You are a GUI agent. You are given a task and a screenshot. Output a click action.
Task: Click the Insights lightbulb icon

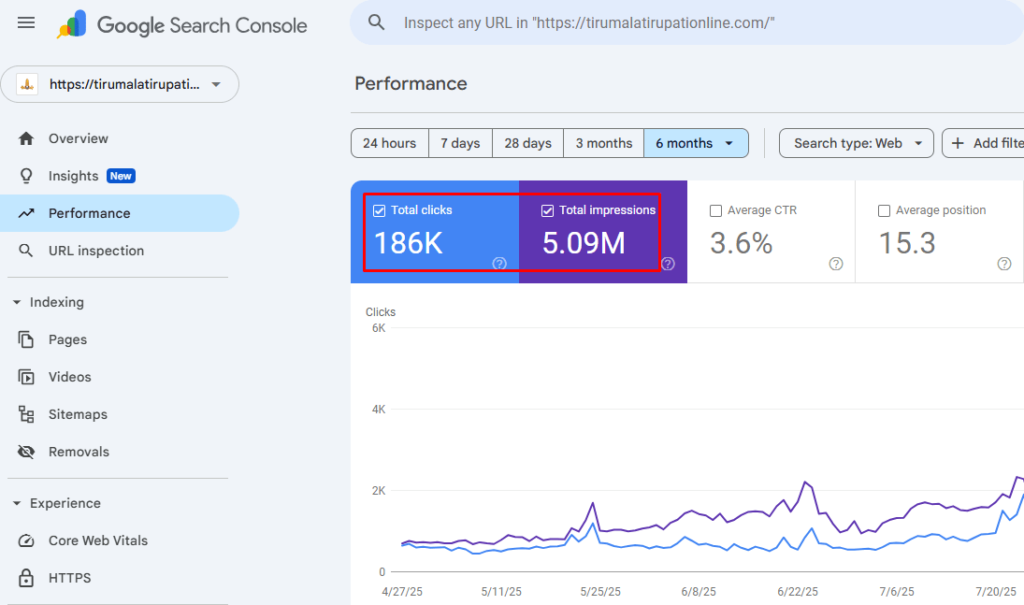27,176
